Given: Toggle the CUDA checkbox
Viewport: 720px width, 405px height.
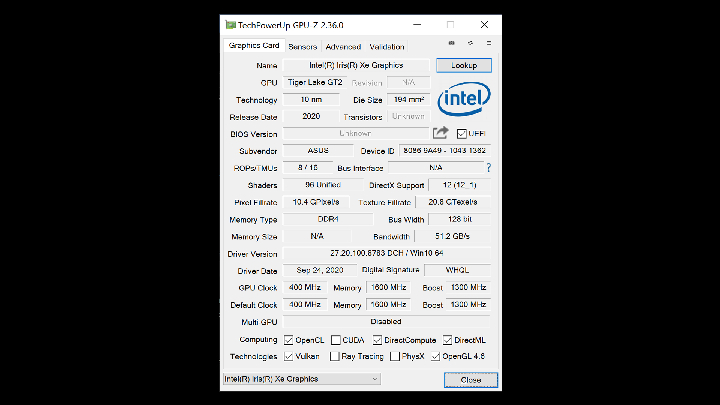Looking at the screenshot, I should (x=336, y=340).
